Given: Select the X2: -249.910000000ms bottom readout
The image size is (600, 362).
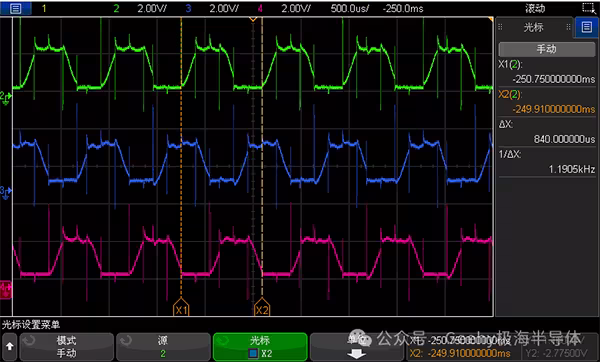Looking at the screenshot, I should (x=460, y=353).
